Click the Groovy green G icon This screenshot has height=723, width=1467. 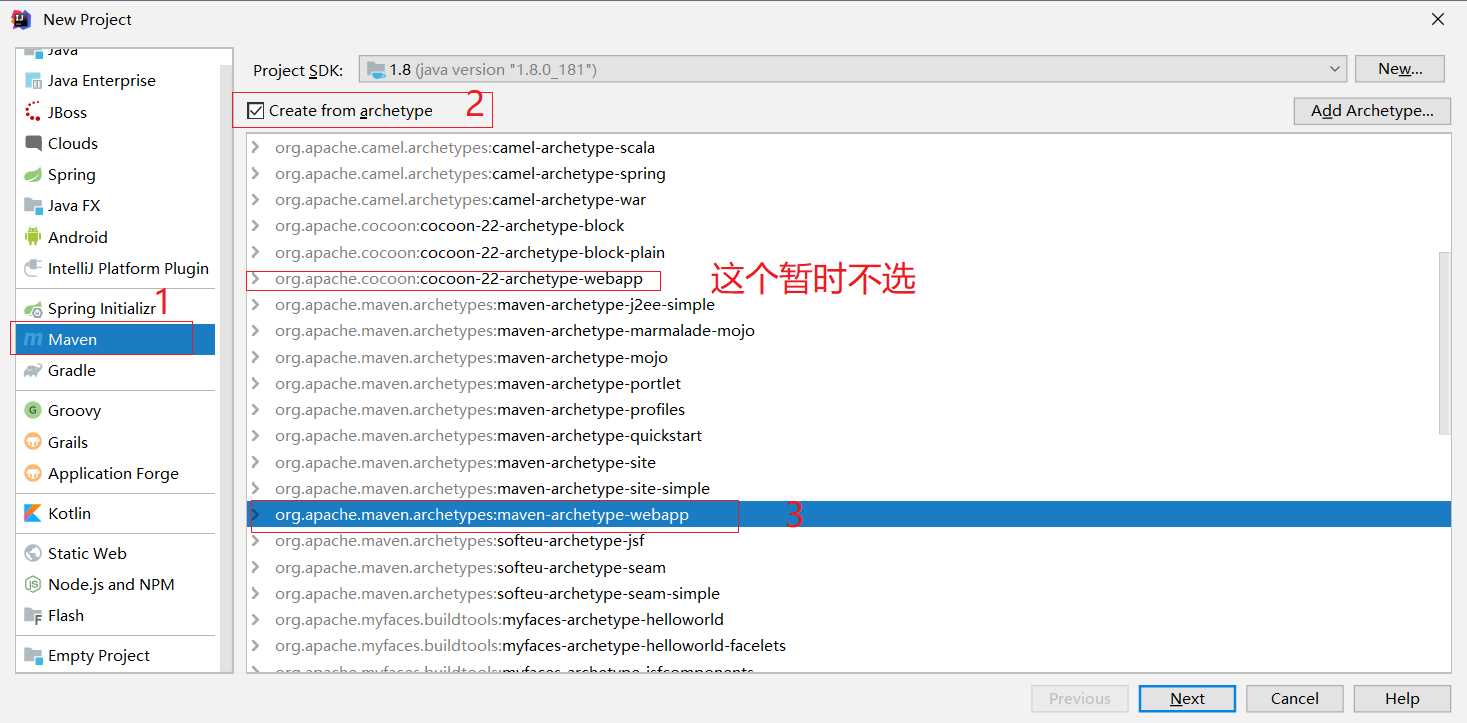(33, 410)
